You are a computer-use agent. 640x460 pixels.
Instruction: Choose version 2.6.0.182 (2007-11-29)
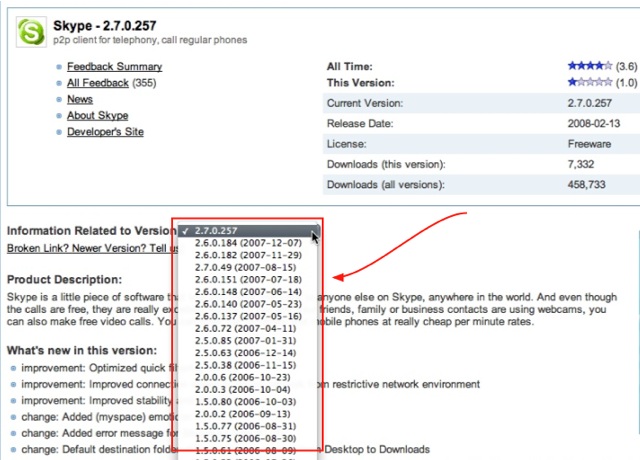tap(248, 255)
